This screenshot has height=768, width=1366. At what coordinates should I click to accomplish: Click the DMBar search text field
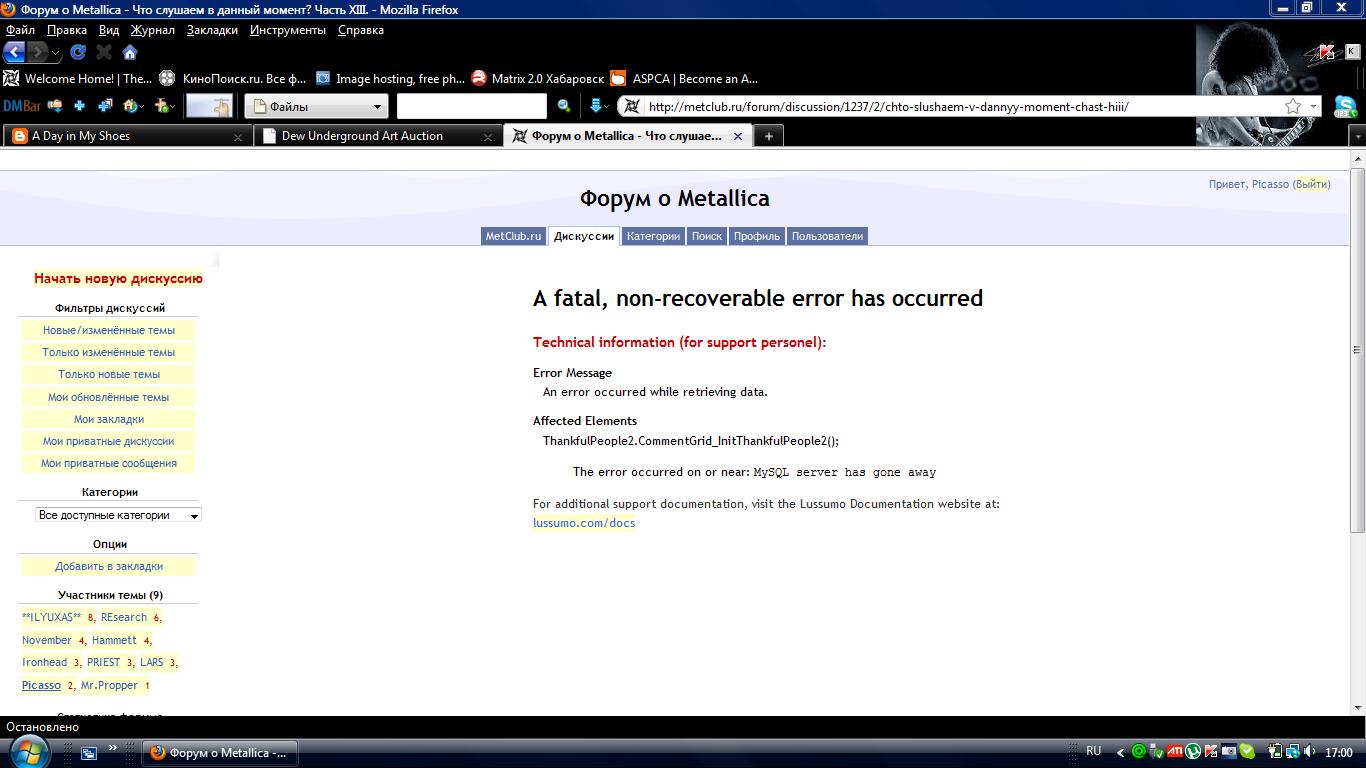coord(471,106)
